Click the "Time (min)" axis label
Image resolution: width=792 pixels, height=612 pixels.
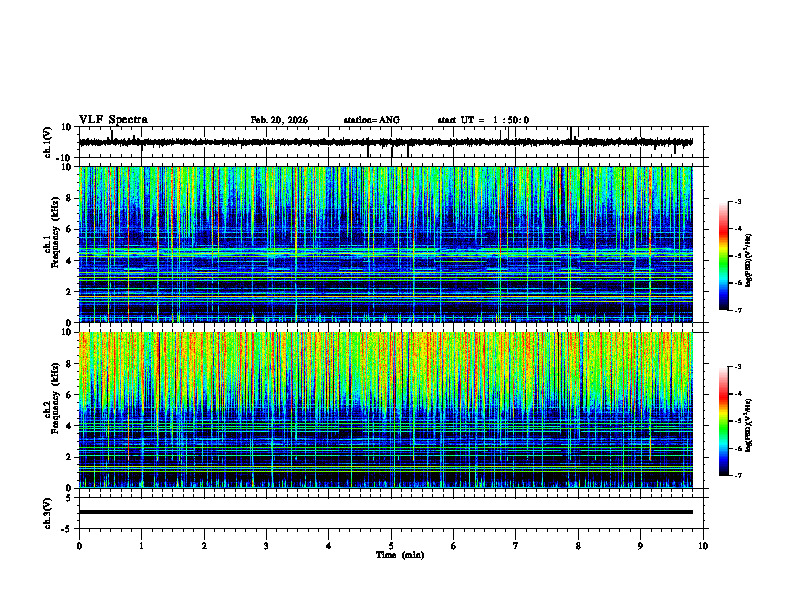(400, 555)
